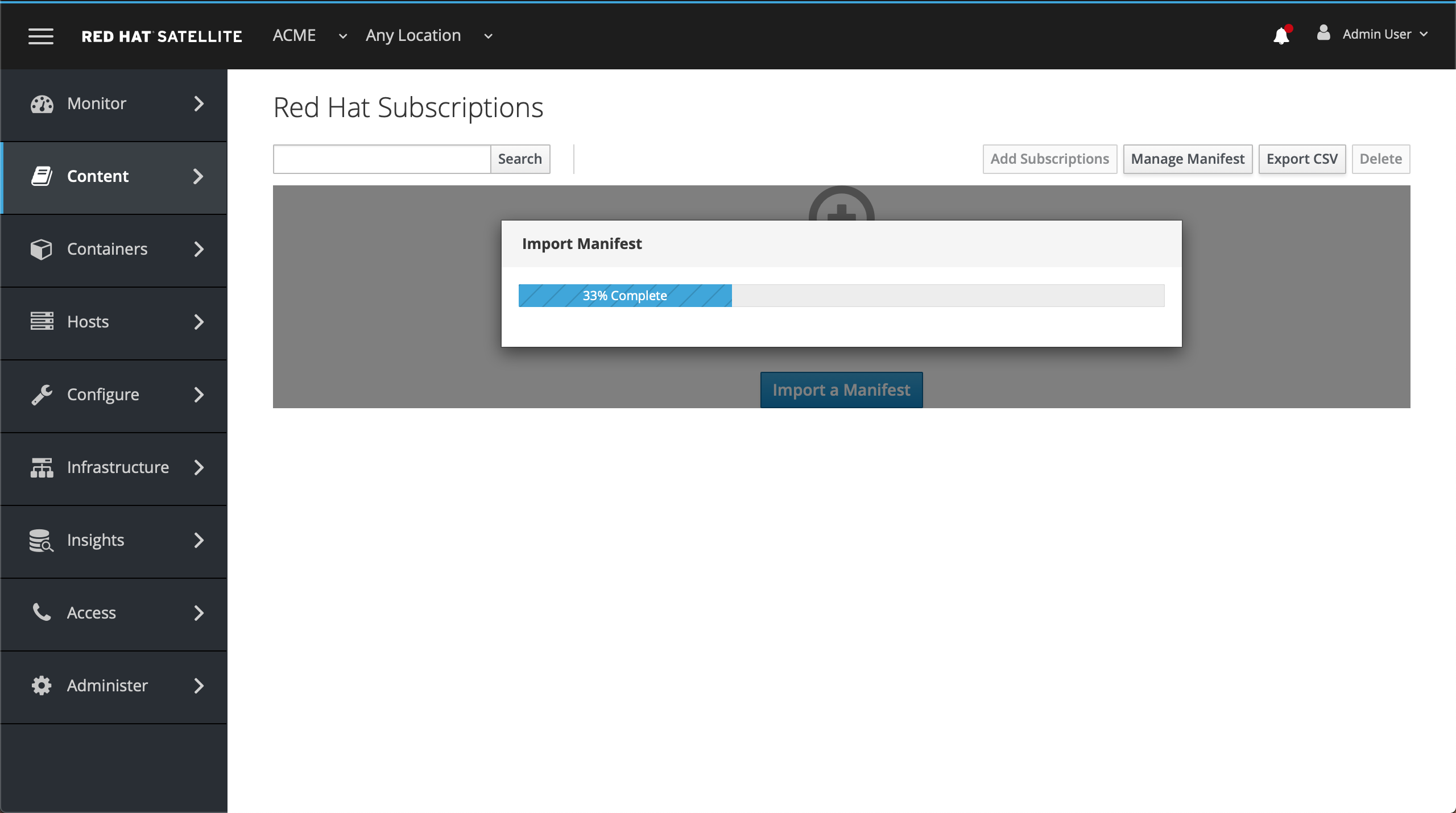Expand the Infrastructure menu chevron
Viewport: 1456px width, 813px height.
click(198, 467)
